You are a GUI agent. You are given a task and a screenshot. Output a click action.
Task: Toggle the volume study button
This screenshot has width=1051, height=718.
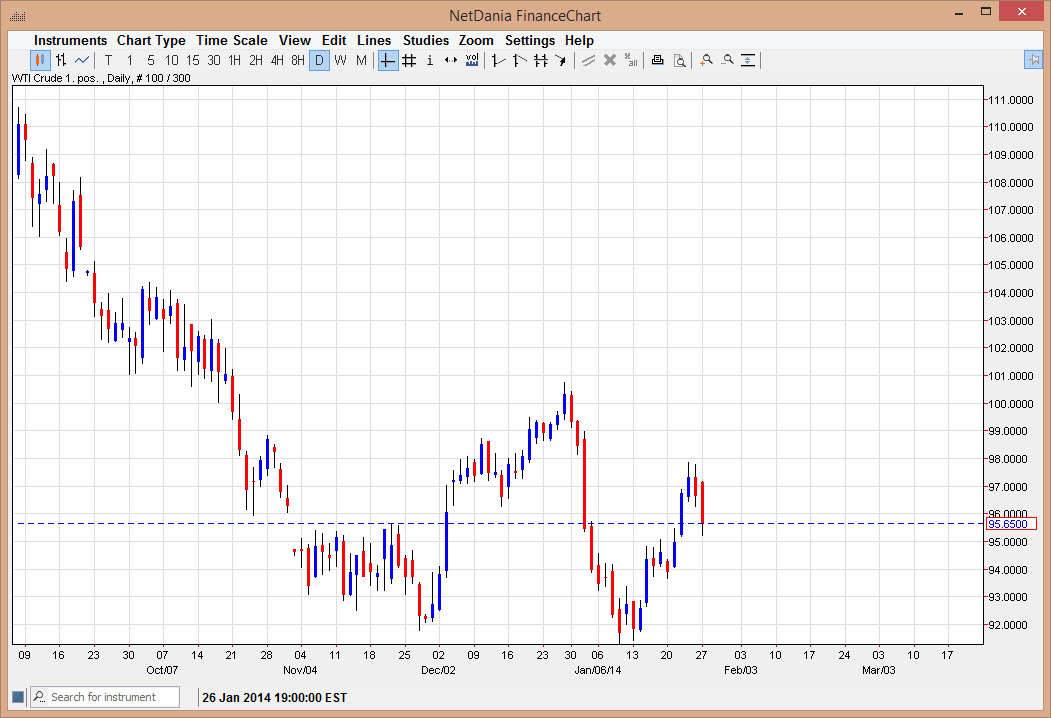pos(472,60)
